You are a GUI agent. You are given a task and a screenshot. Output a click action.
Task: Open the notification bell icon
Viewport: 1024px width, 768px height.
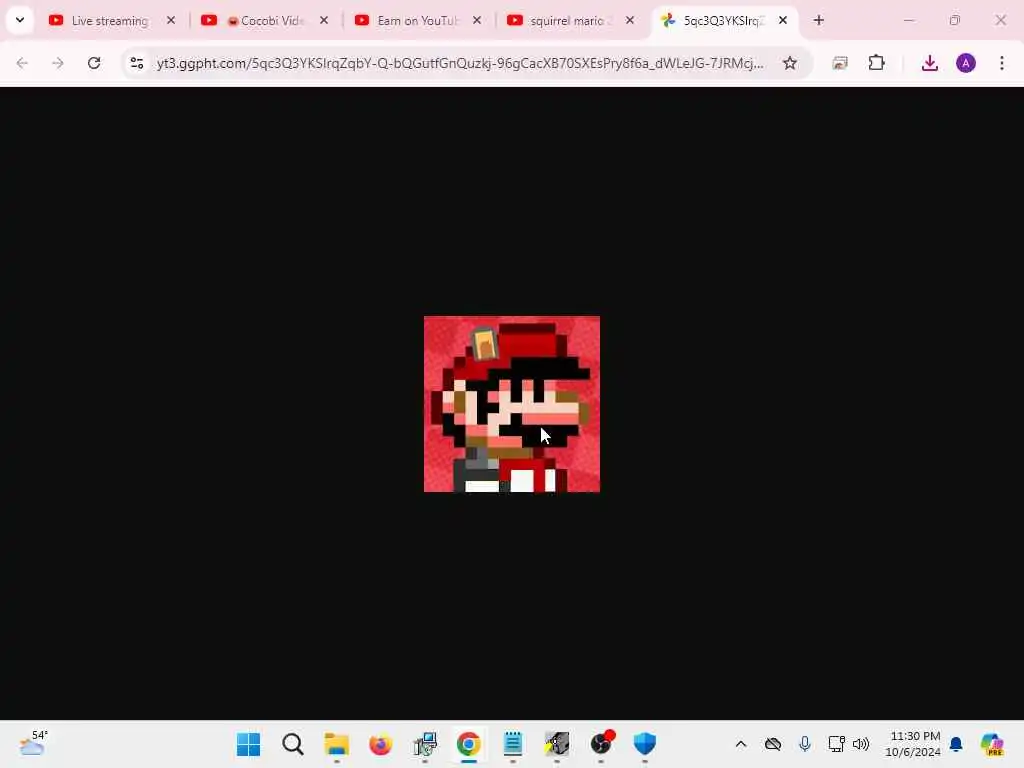click(956, 744)
